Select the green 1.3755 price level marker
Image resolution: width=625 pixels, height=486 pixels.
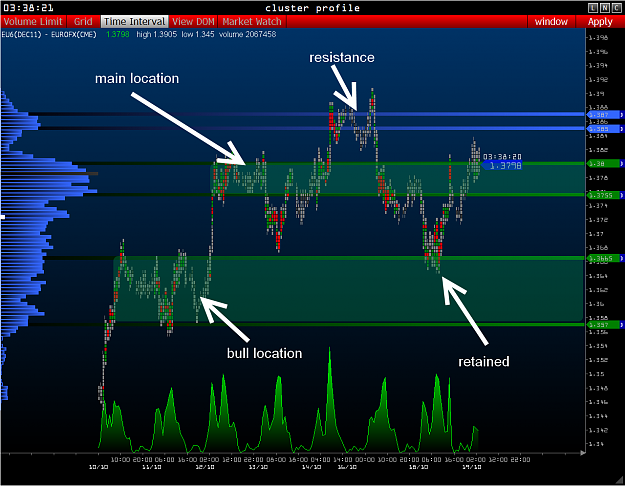pos(603,195)
